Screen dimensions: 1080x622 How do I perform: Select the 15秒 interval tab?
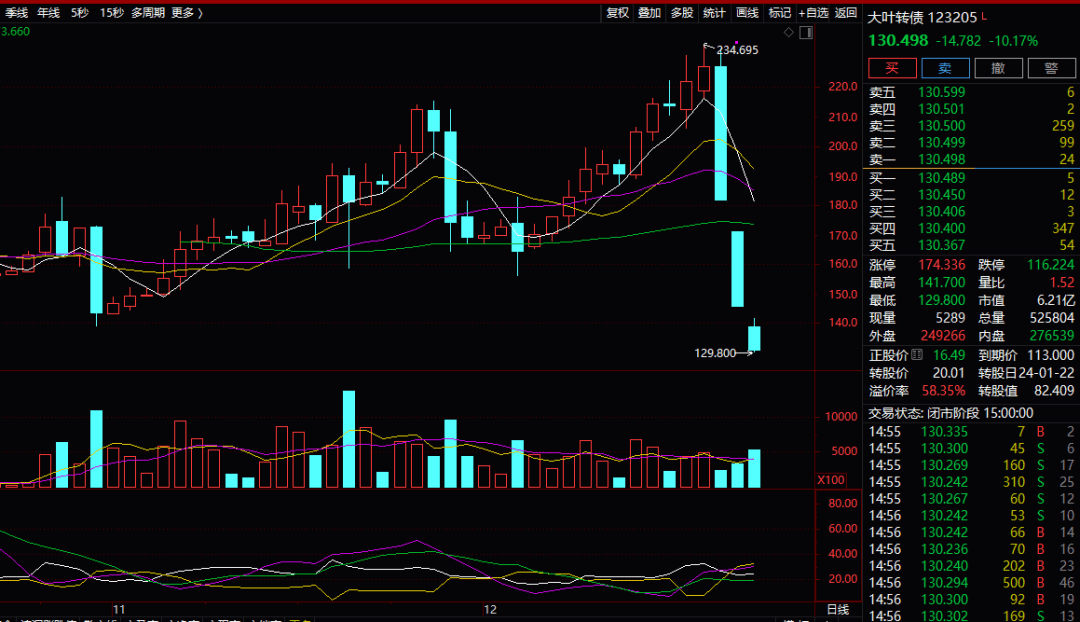pos(112,13)
